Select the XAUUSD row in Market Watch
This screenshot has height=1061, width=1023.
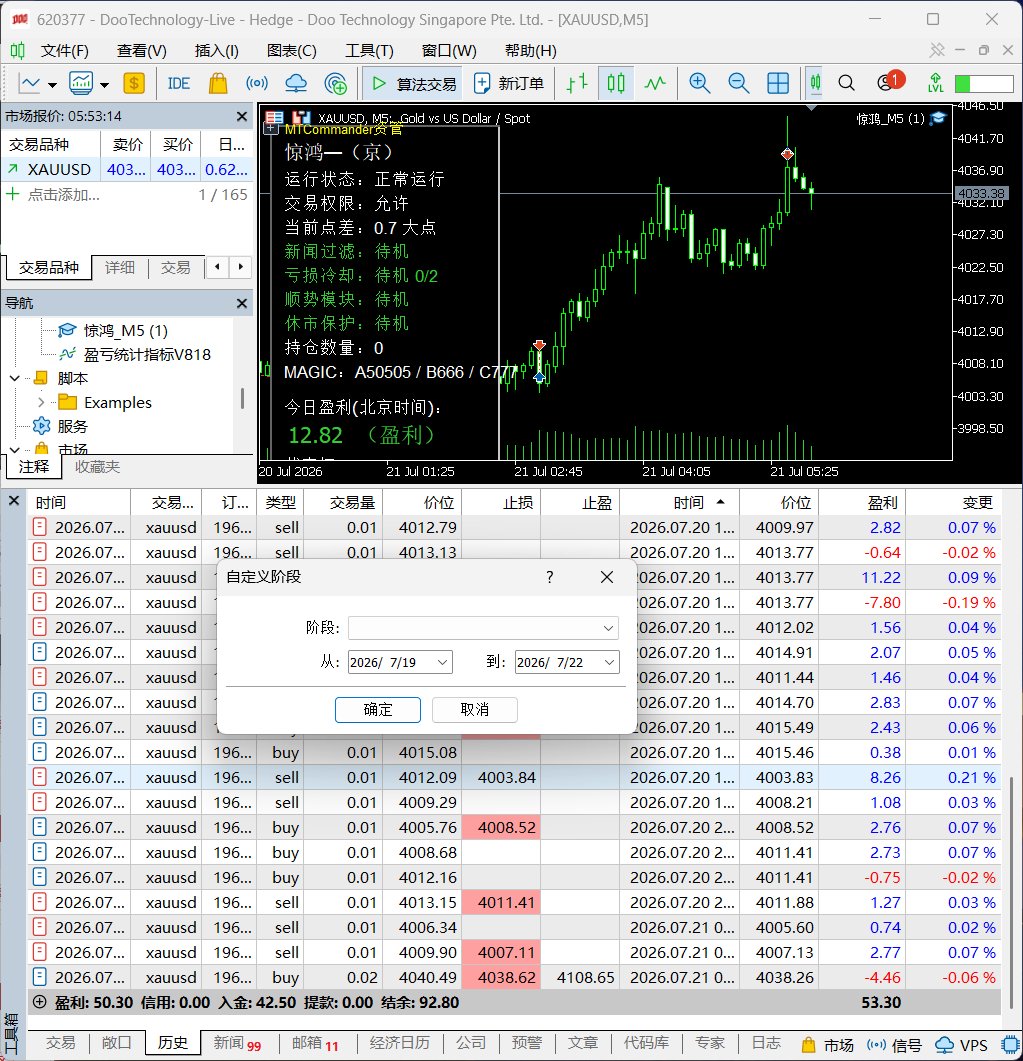point(127,169)
